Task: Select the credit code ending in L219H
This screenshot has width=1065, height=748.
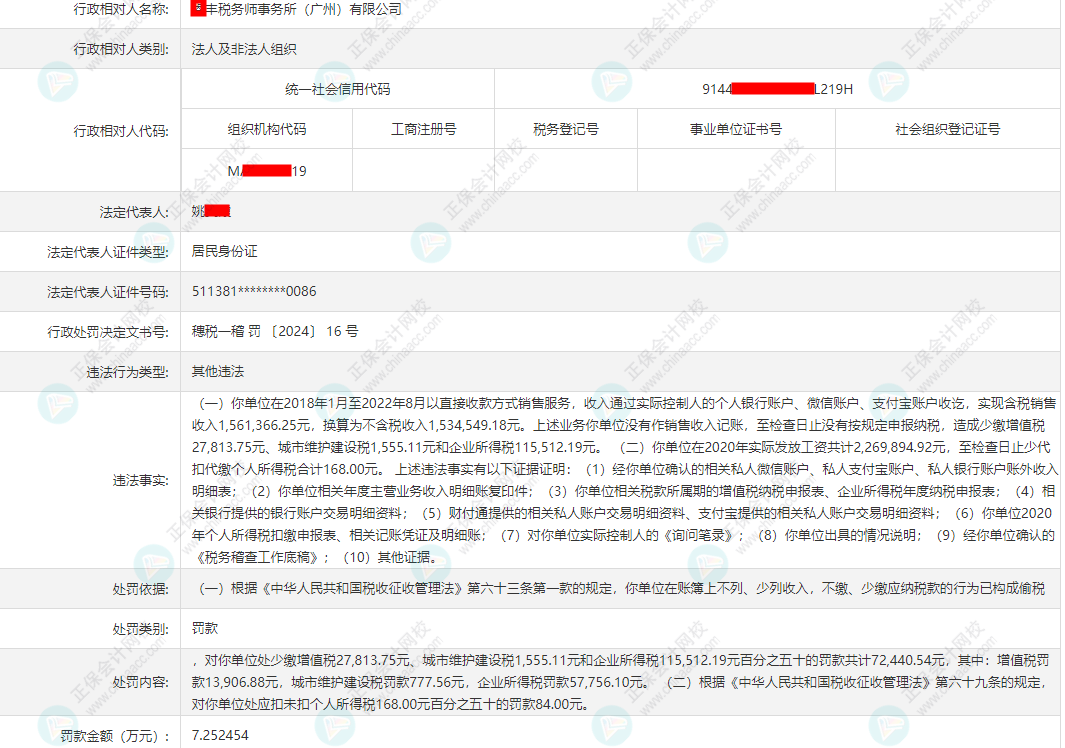Action: (777, 89)
